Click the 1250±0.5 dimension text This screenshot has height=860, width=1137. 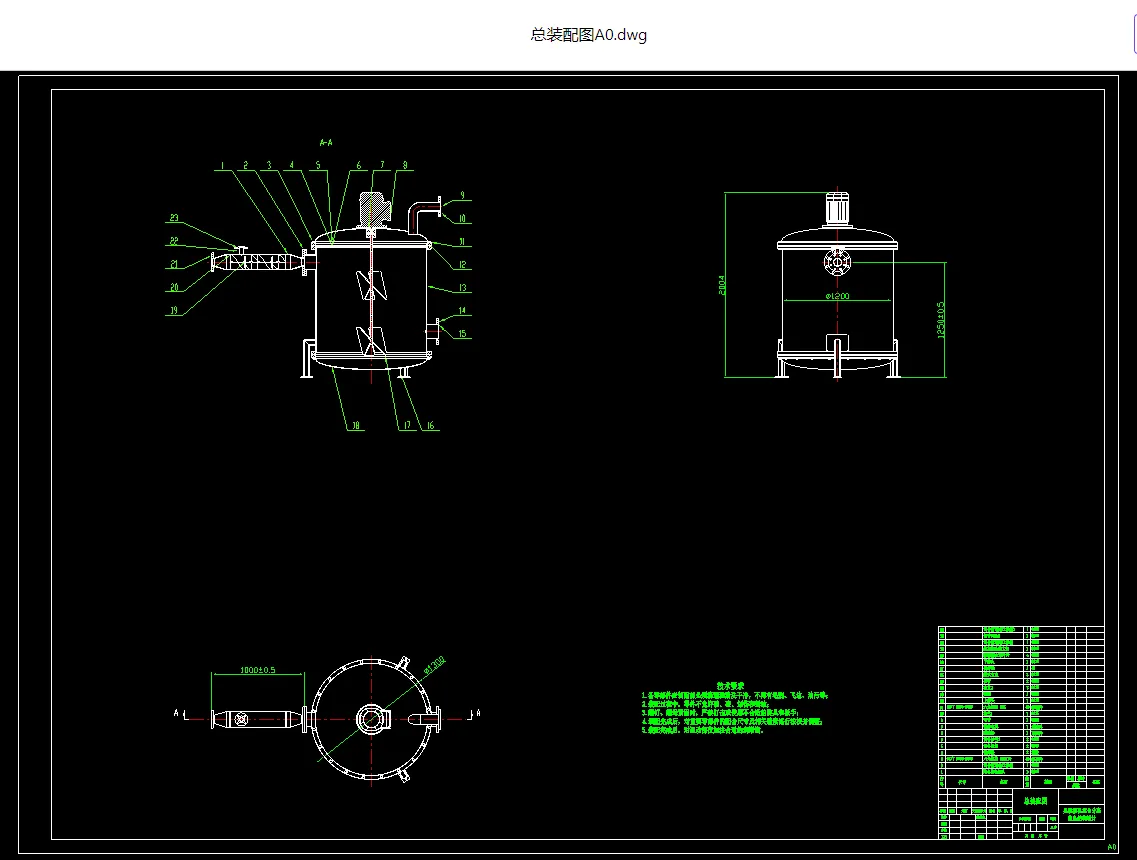click(x=941, y=320)
